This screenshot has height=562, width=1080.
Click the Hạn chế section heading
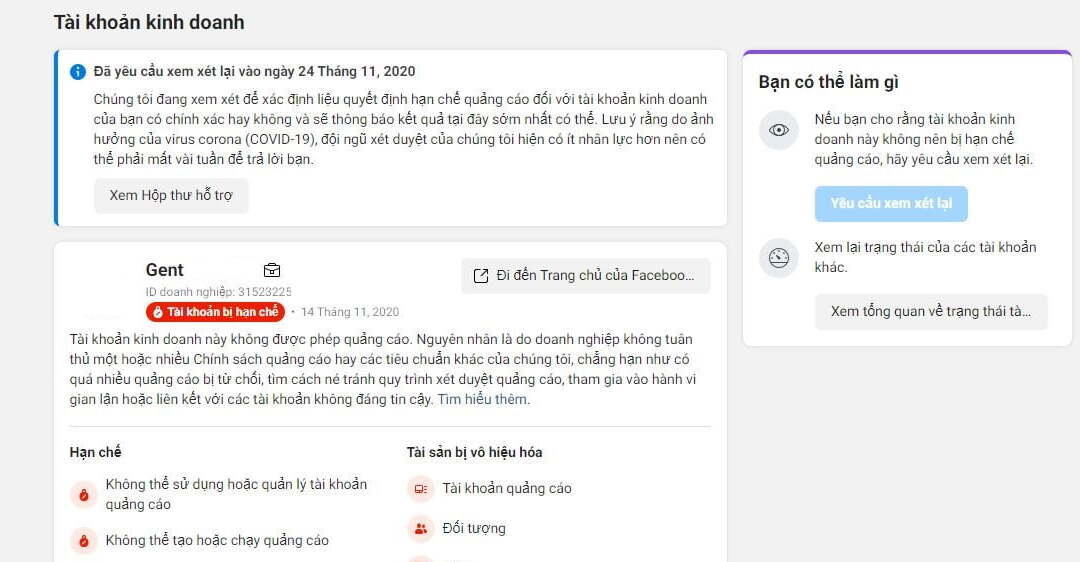(95, 452)
